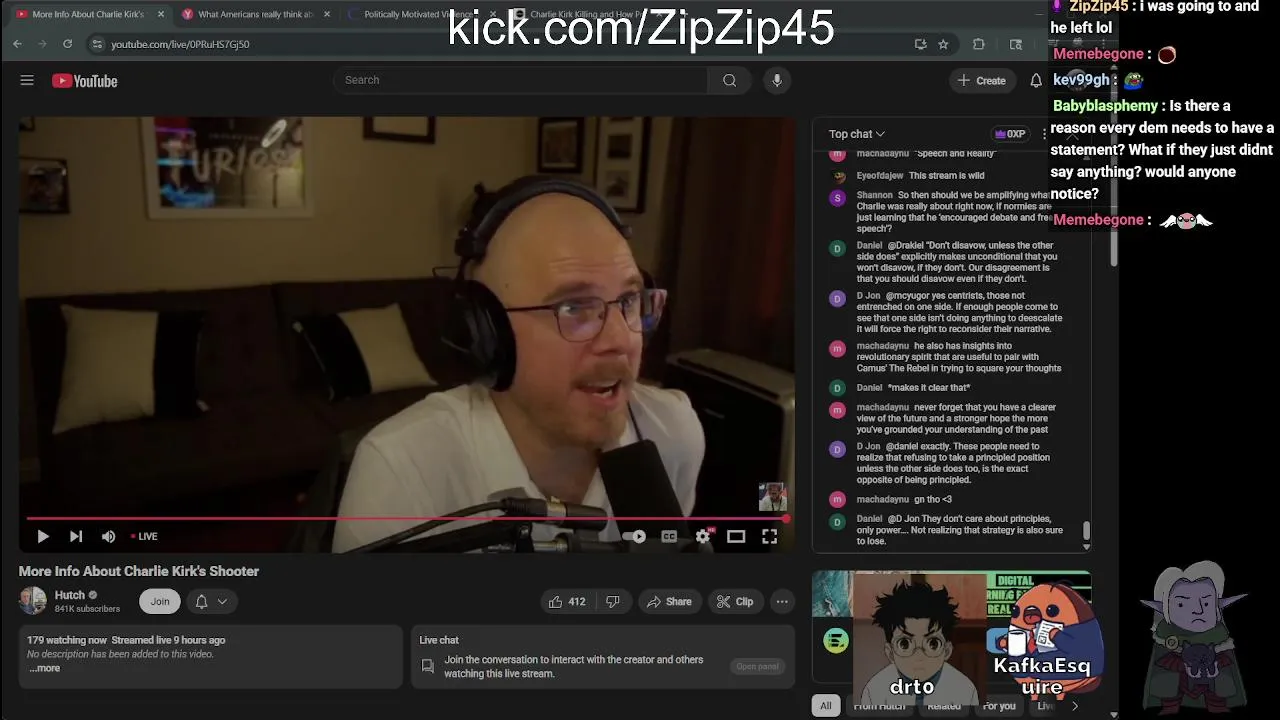
Task: Click browser back arrow
Action: [17, 44]
